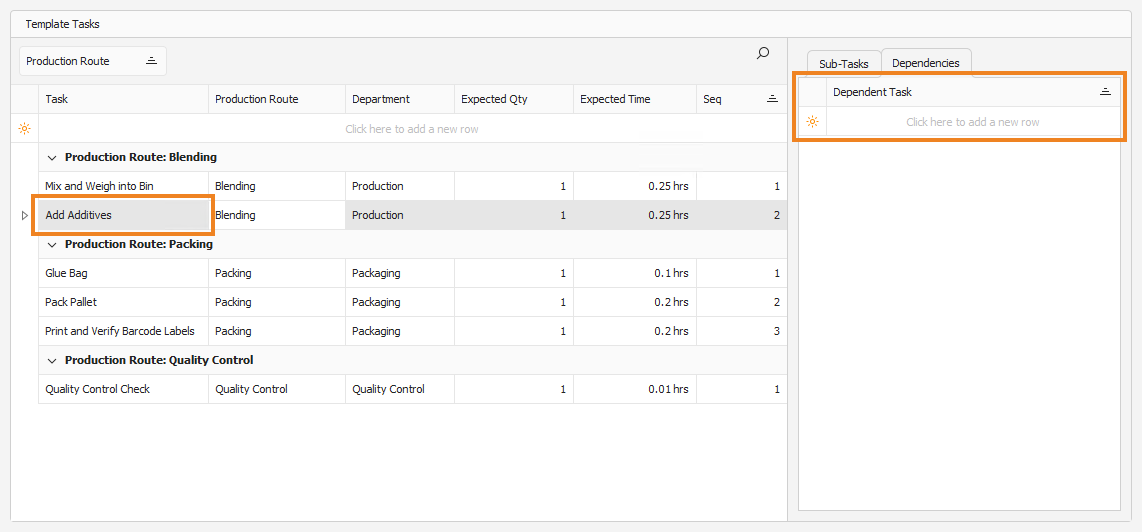Screen dimensions: 1142x532
Task: Click the Seq column sort indicator
Action: [772, 99]
